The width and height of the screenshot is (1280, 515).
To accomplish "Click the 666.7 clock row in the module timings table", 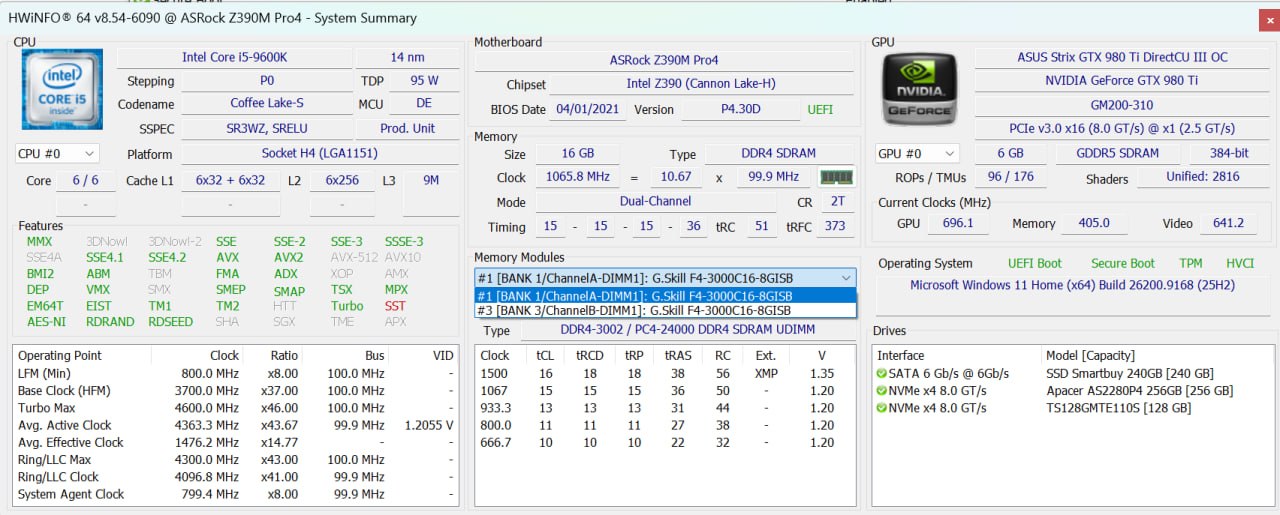I will click(665, 442).
